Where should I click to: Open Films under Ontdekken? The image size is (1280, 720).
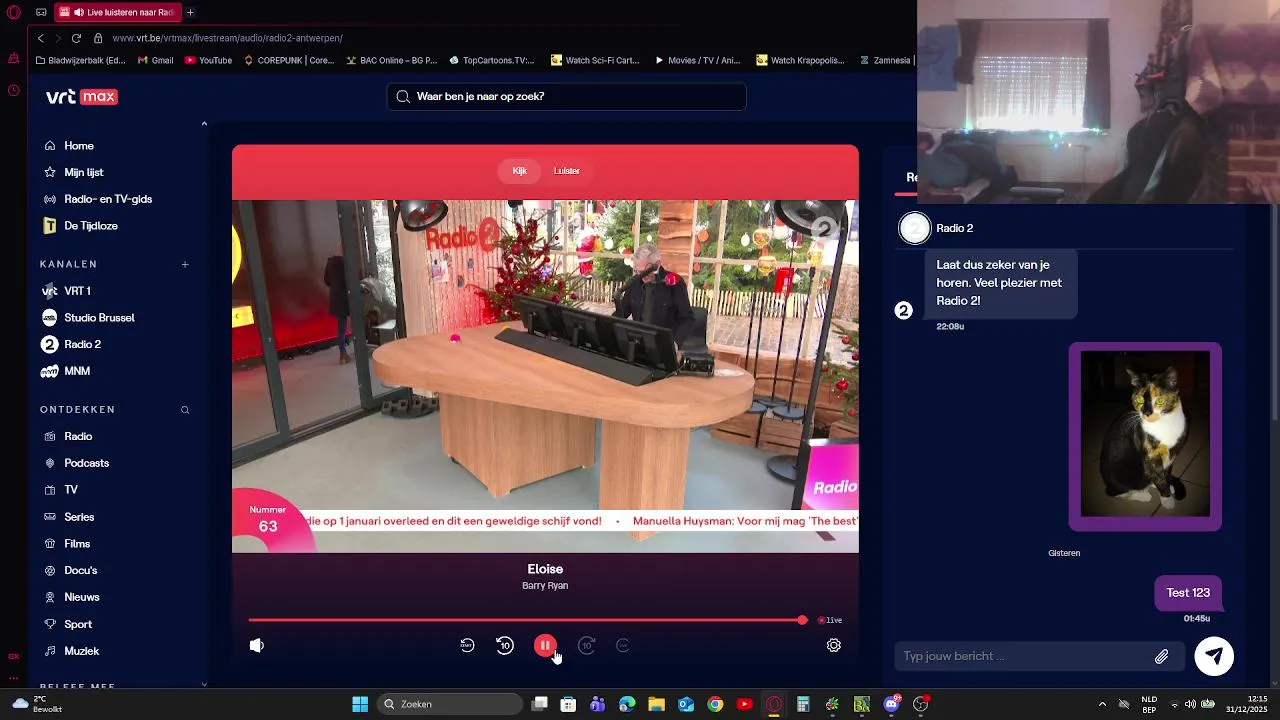77,544
